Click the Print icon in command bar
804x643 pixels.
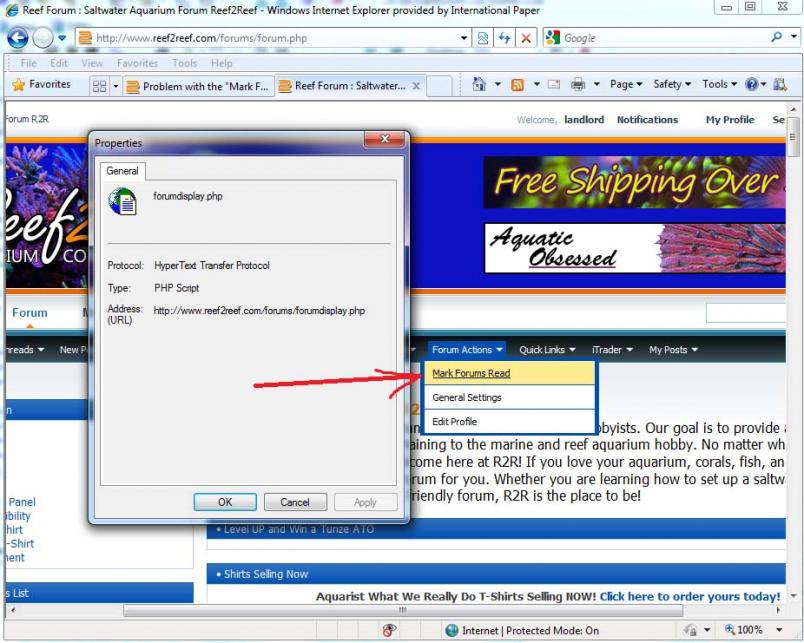click(x=578, y=84)
